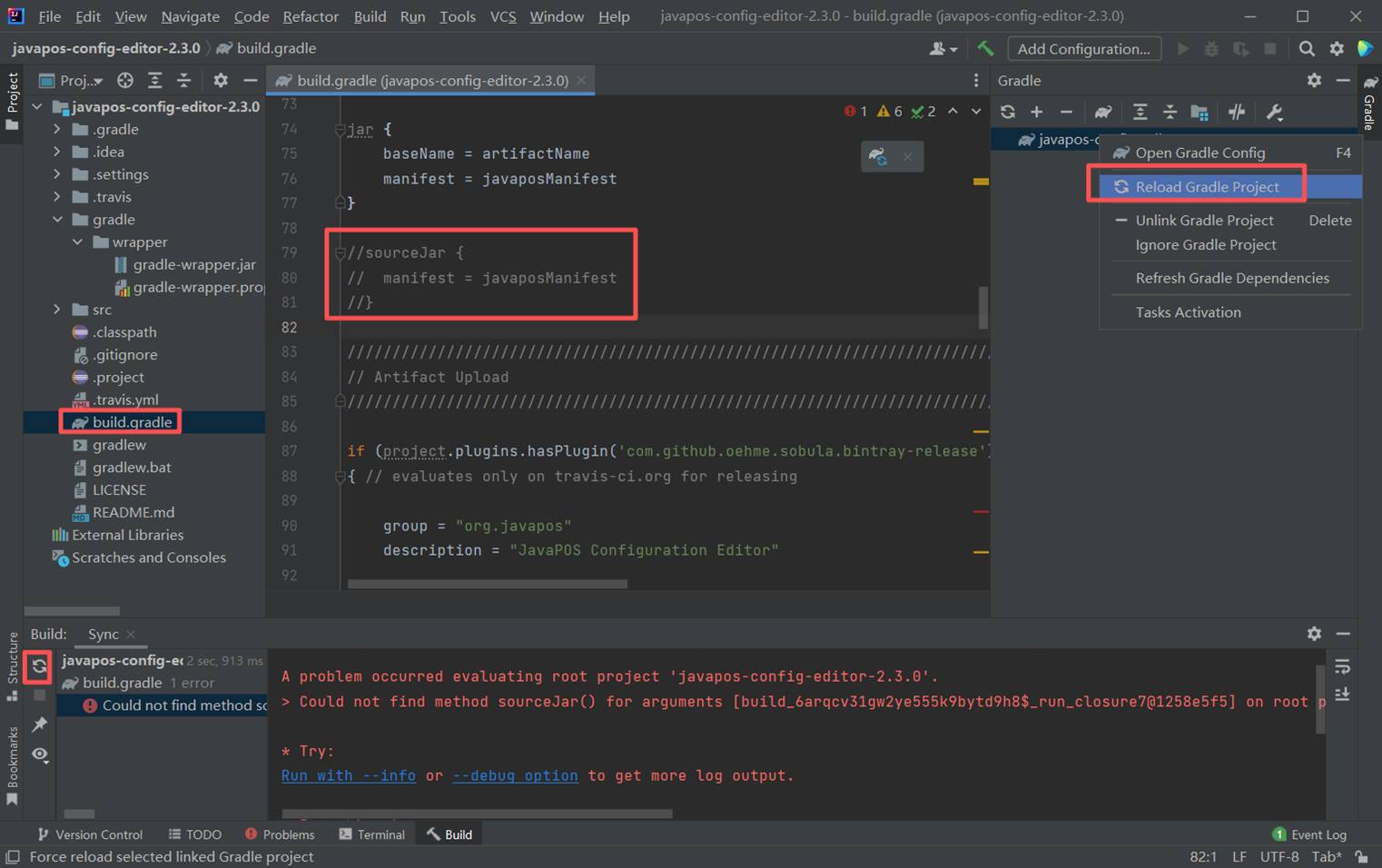The image size is (1382, 868).
Task: Choose Unlink Gradle Project menu item
Action: [x=1230, y=220]
